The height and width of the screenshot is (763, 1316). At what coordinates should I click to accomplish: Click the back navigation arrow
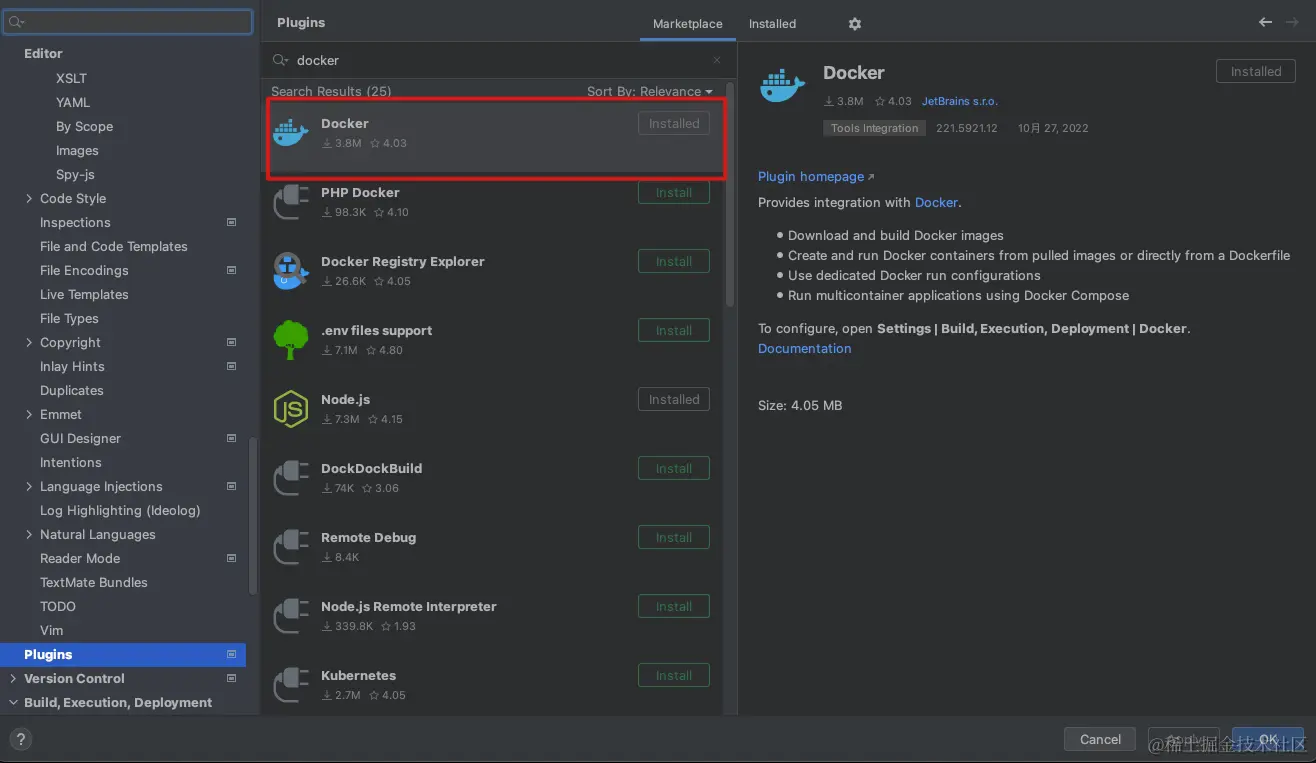(x=1266, y=22)
